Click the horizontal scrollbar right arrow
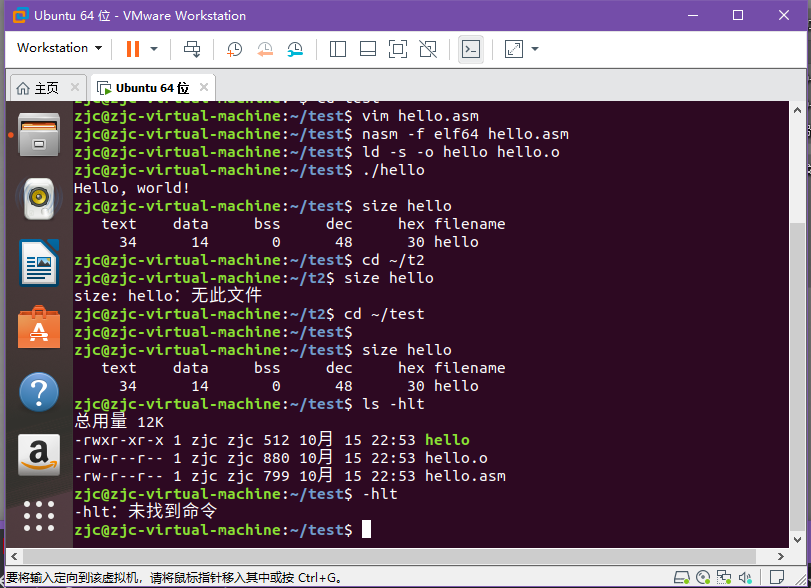This screenshot has height=588, width=811. tap(780, 556)
